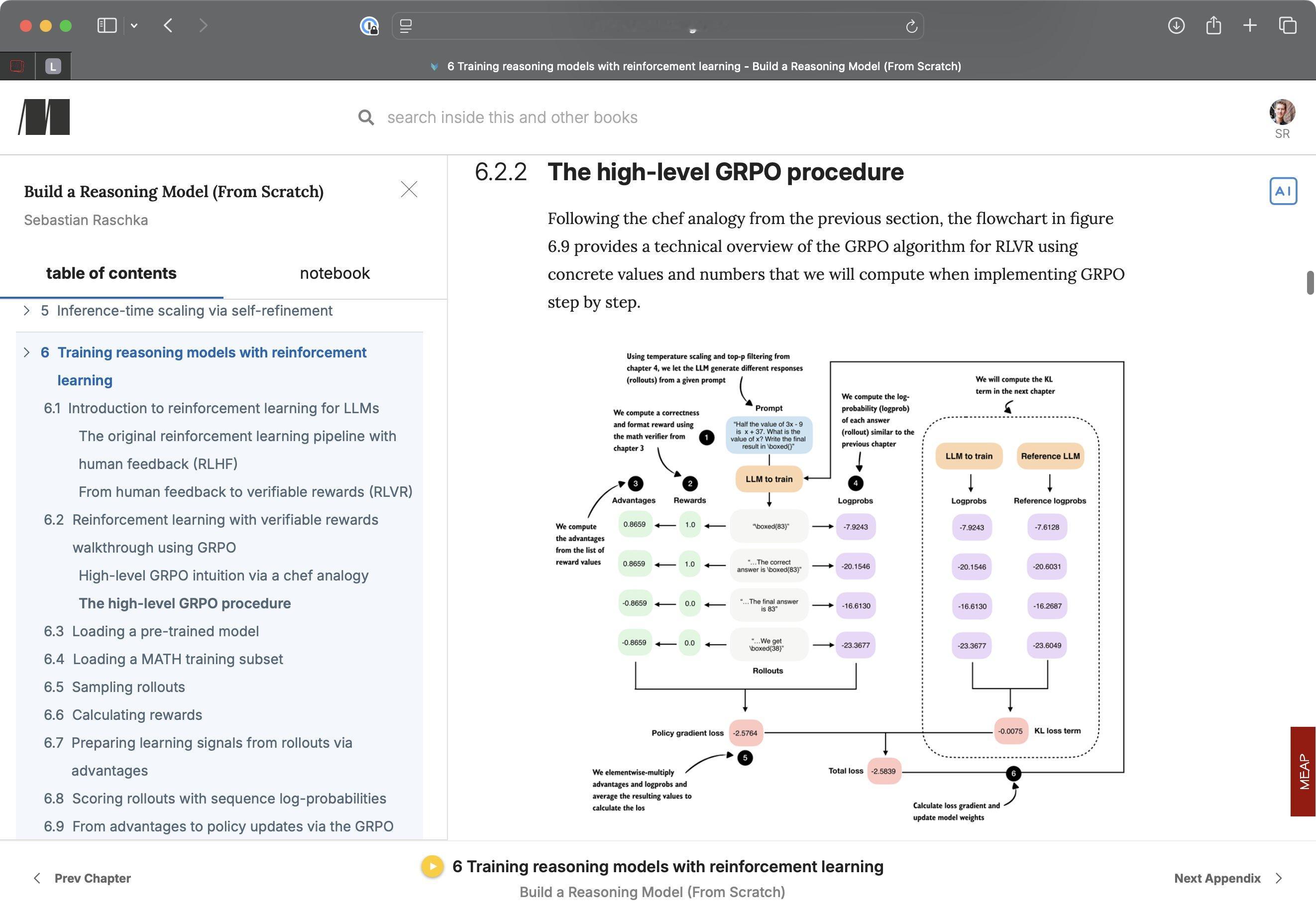Click the Share icon in toolbar
The height and width of the screenshot is (916, 1316).
[1213, 25]
